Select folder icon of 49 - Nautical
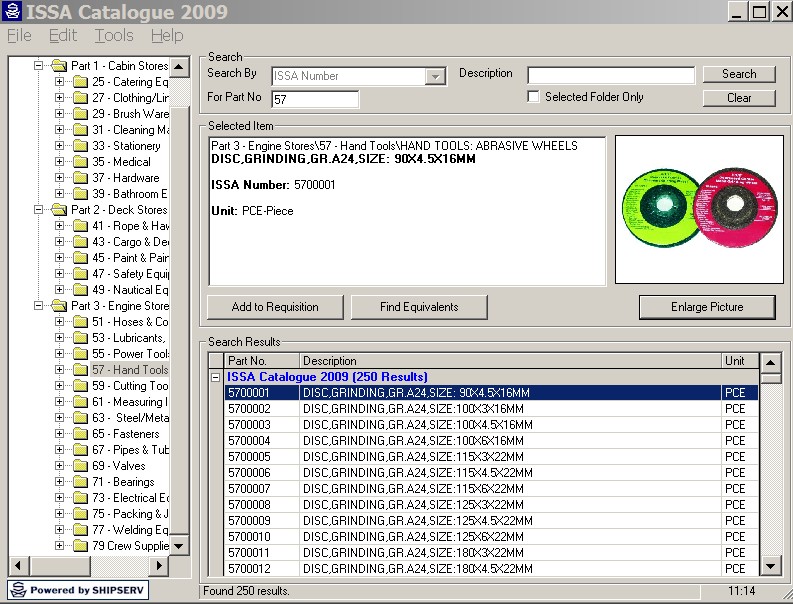This screenshot has width=793, height=604. point(80,290)
